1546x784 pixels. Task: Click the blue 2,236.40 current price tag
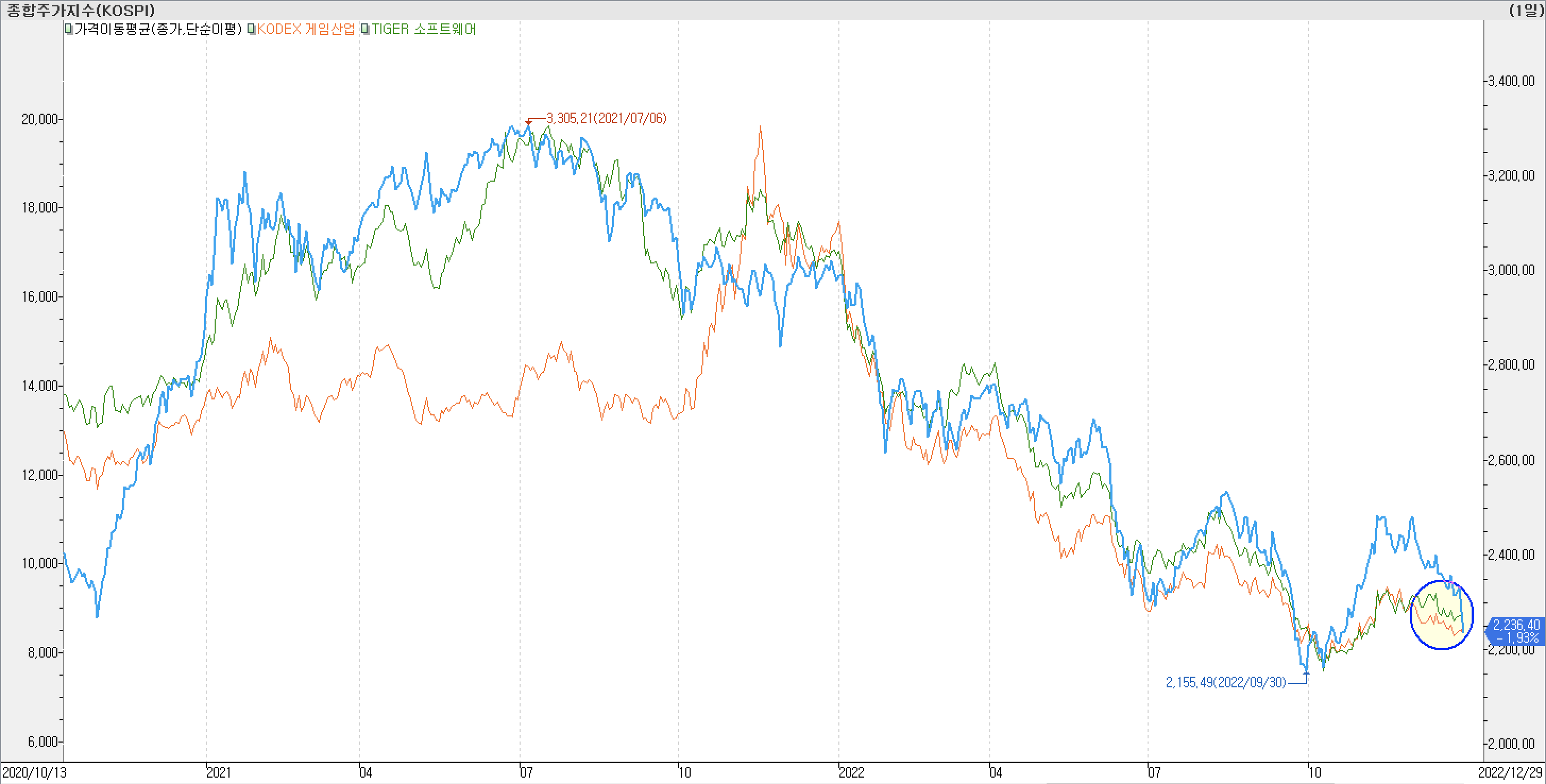coord(1515,631)
